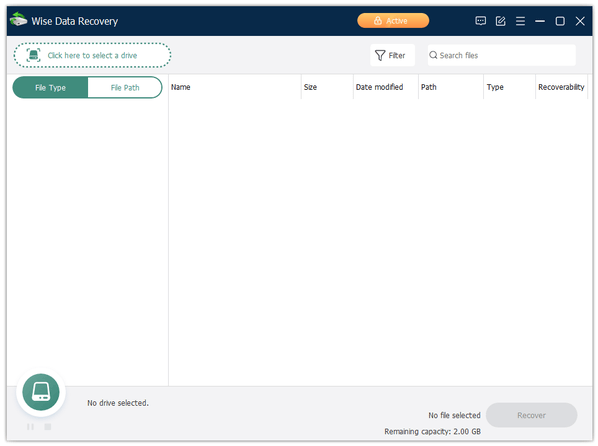Sort by the Type column header
The height and width of the screenshot is (446, 598).
click(x=510, y=87)
